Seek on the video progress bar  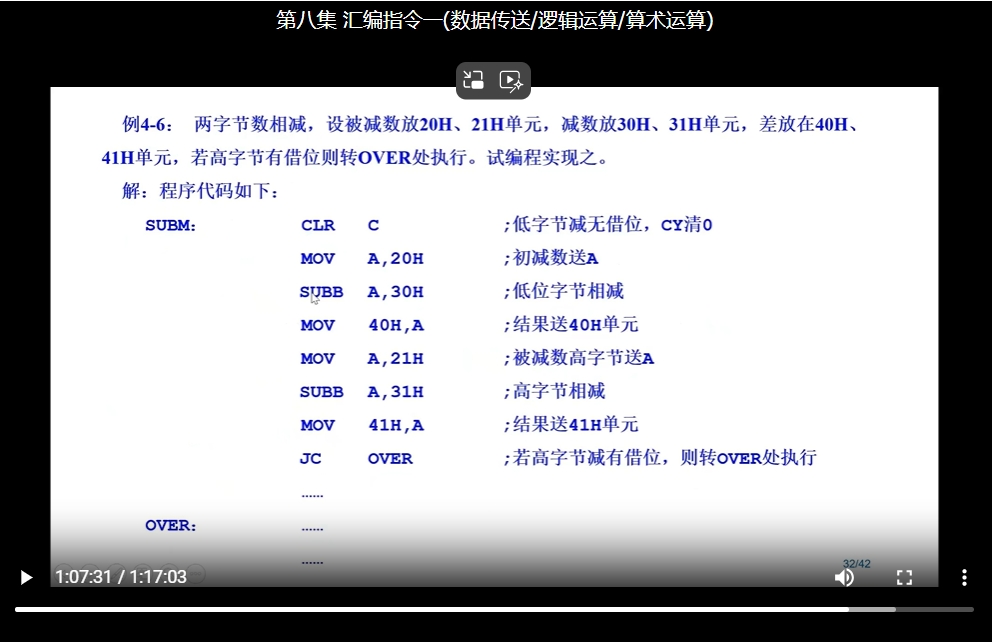click(x=494, y=610)
